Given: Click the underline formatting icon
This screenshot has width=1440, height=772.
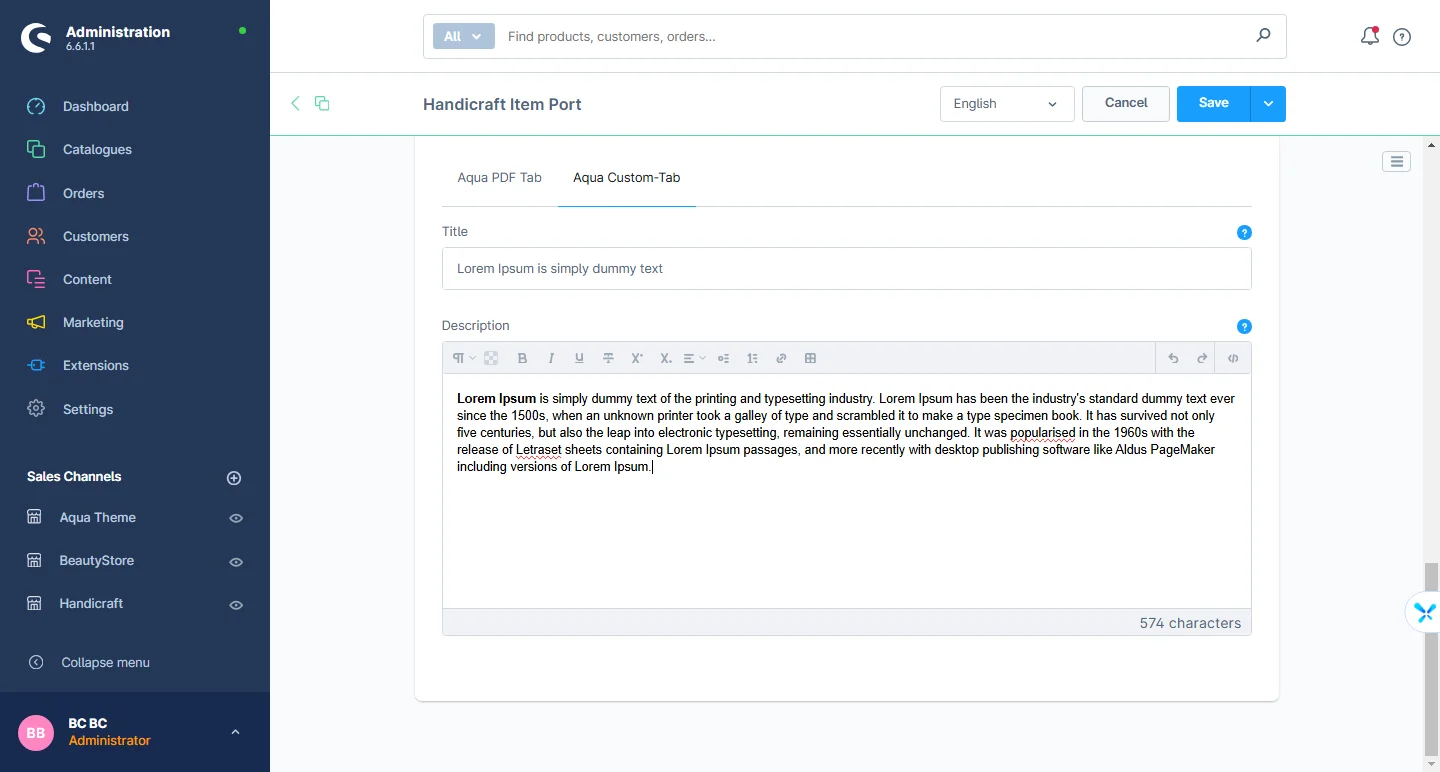Looking at the screenshot, I should pos(579,358).
